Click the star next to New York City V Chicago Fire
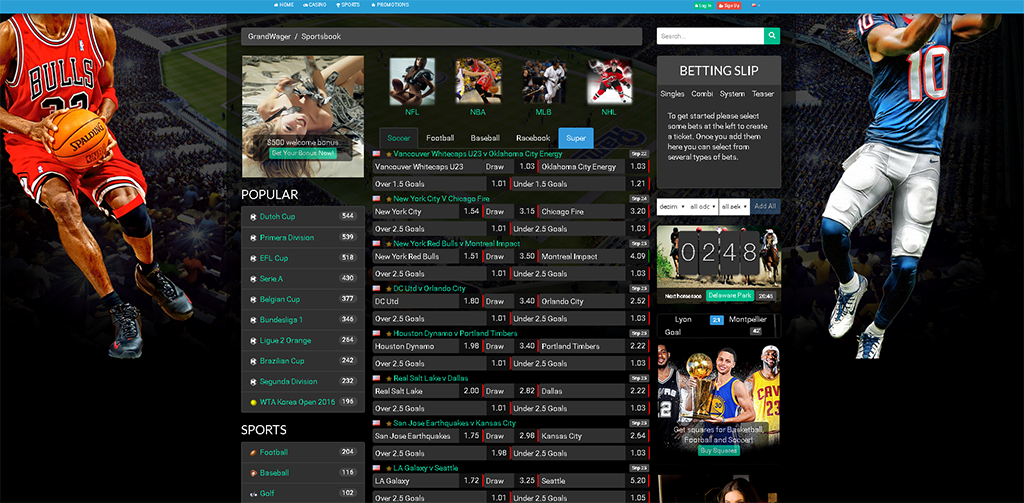This screenshot has width=1024, height=503. pyautogui.click(x=389, y=199)
